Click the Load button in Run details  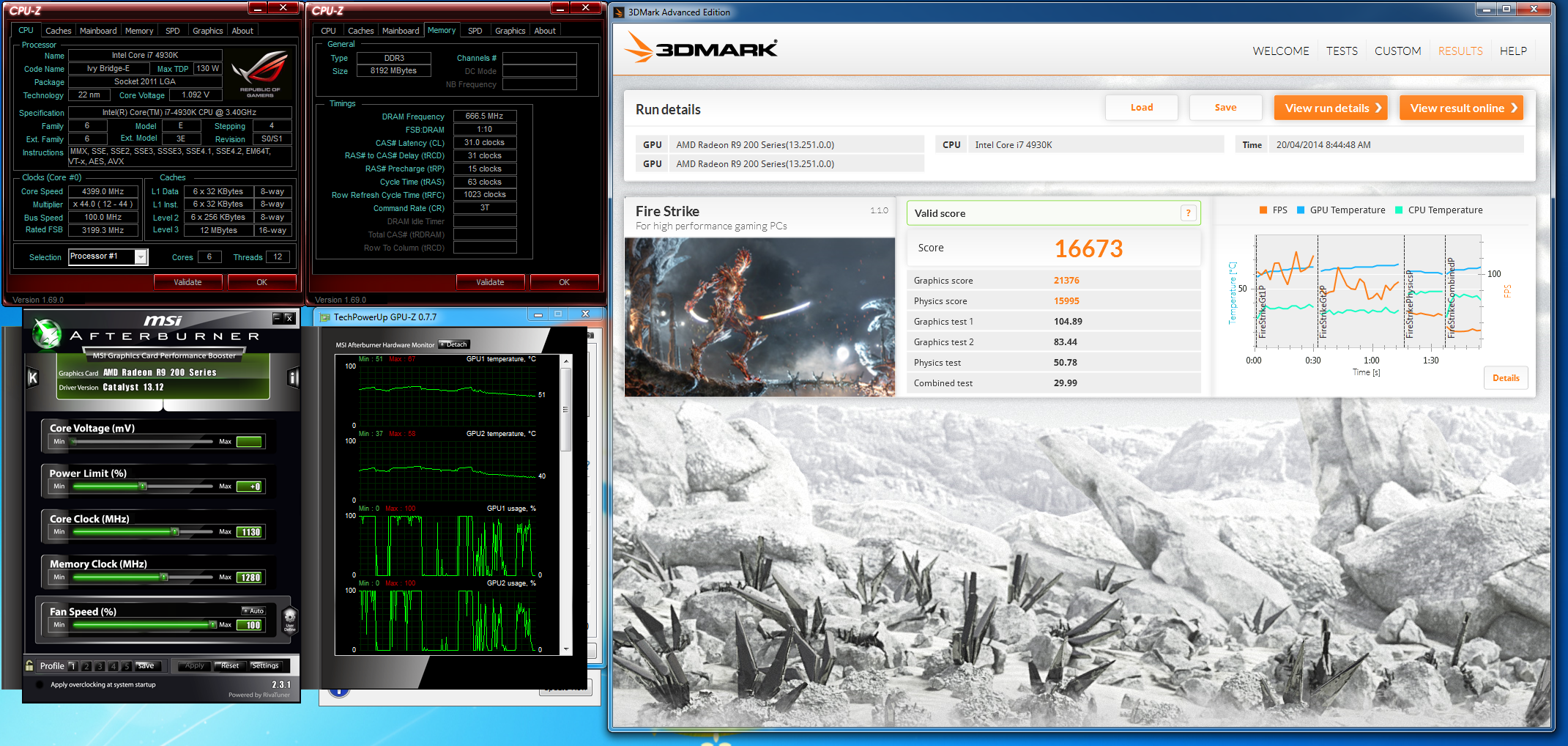[1142, 108]
